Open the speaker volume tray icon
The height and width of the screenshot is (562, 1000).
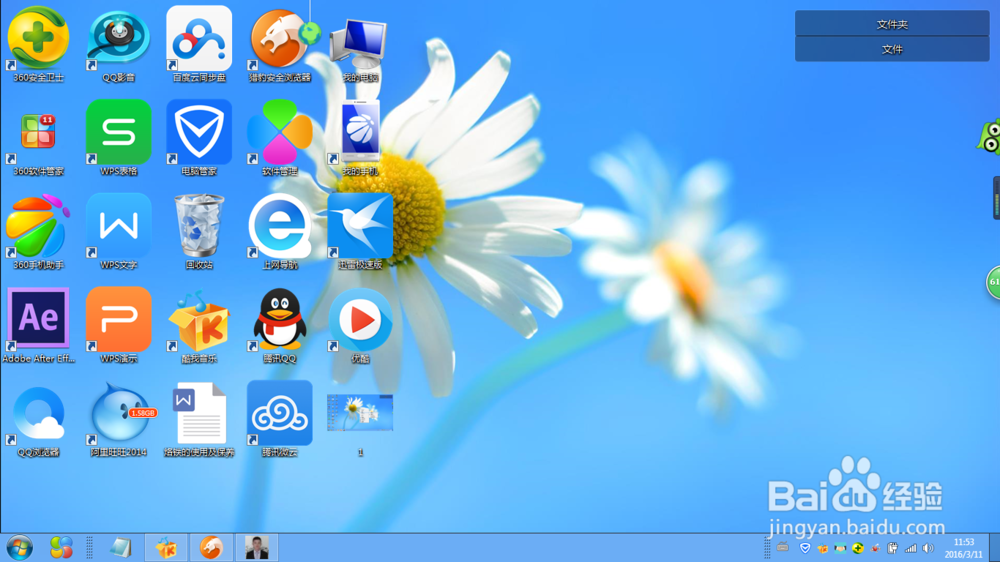tap(928, 548)
